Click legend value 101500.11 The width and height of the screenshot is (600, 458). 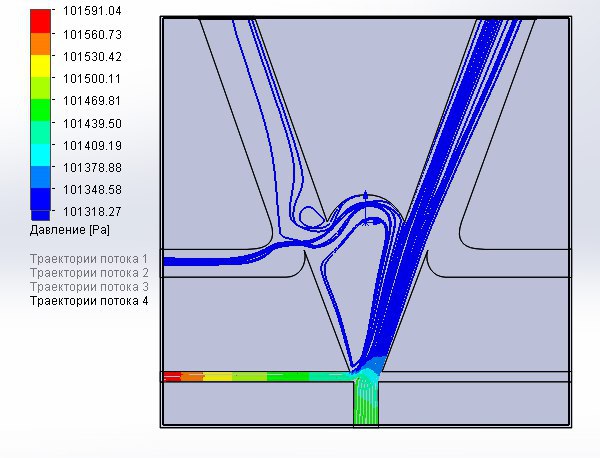pos(92,79)
